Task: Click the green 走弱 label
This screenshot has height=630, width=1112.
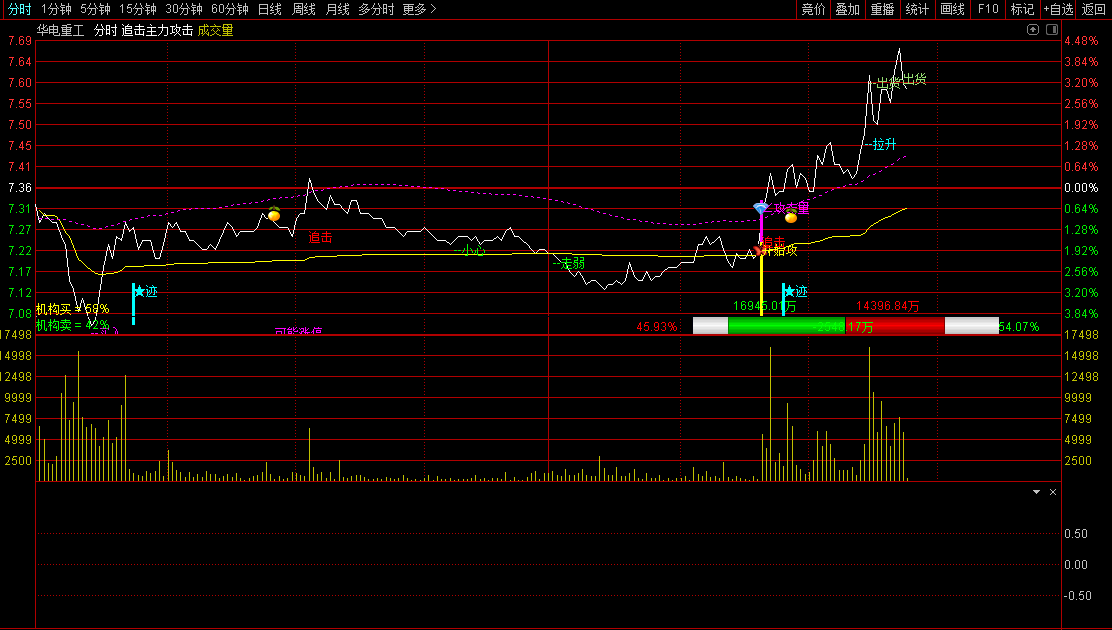Action: point(569,264)
